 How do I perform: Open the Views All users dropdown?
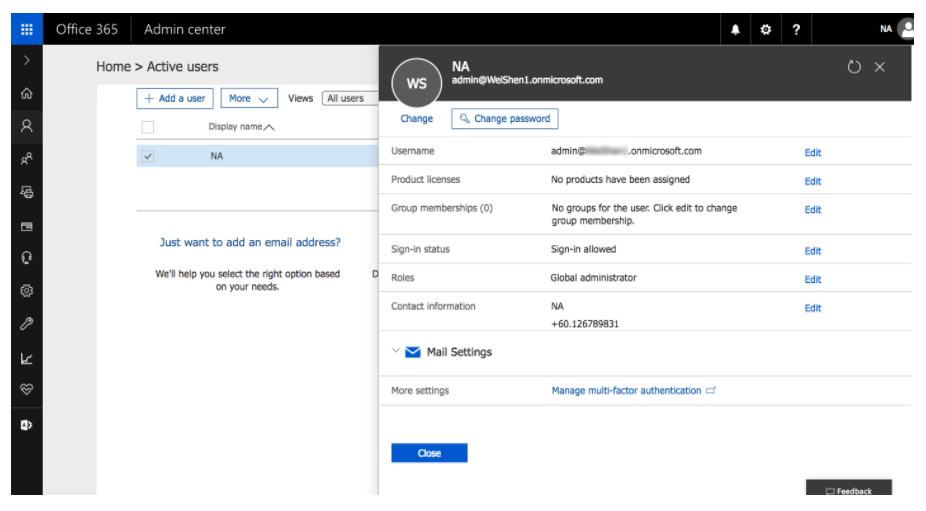[350, 98]
